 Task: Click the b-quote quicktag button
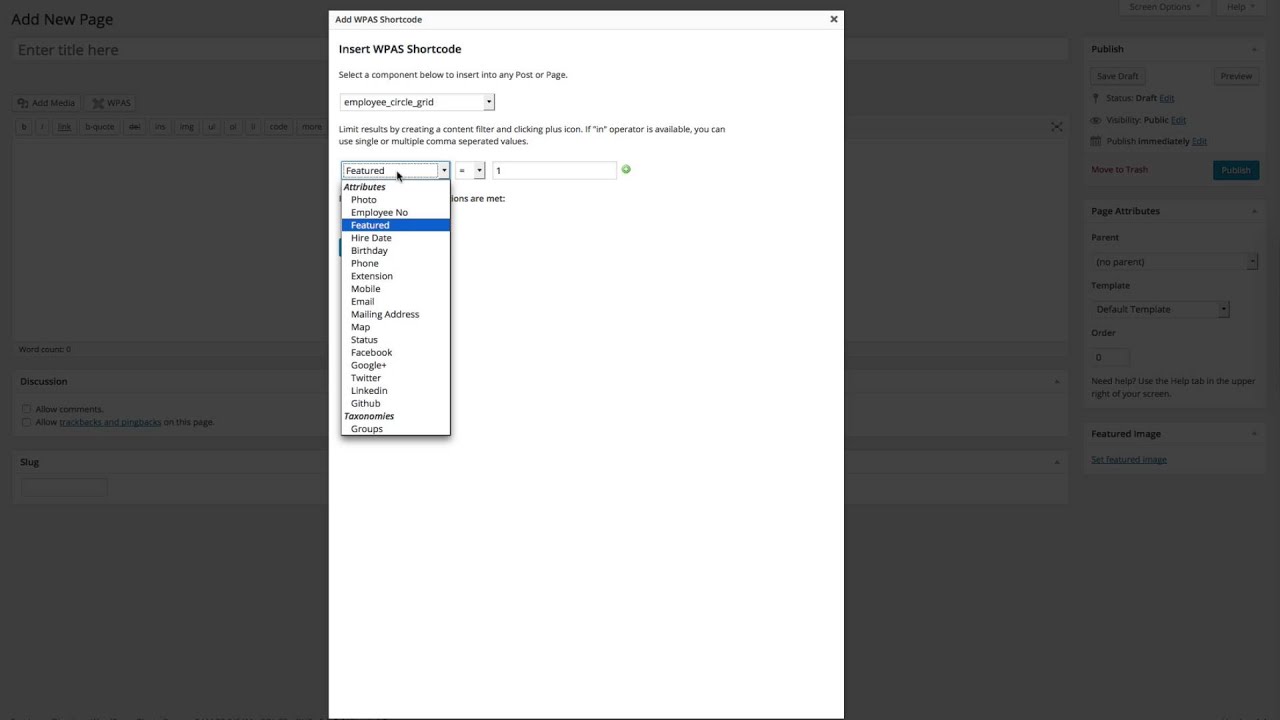point(100,127)
